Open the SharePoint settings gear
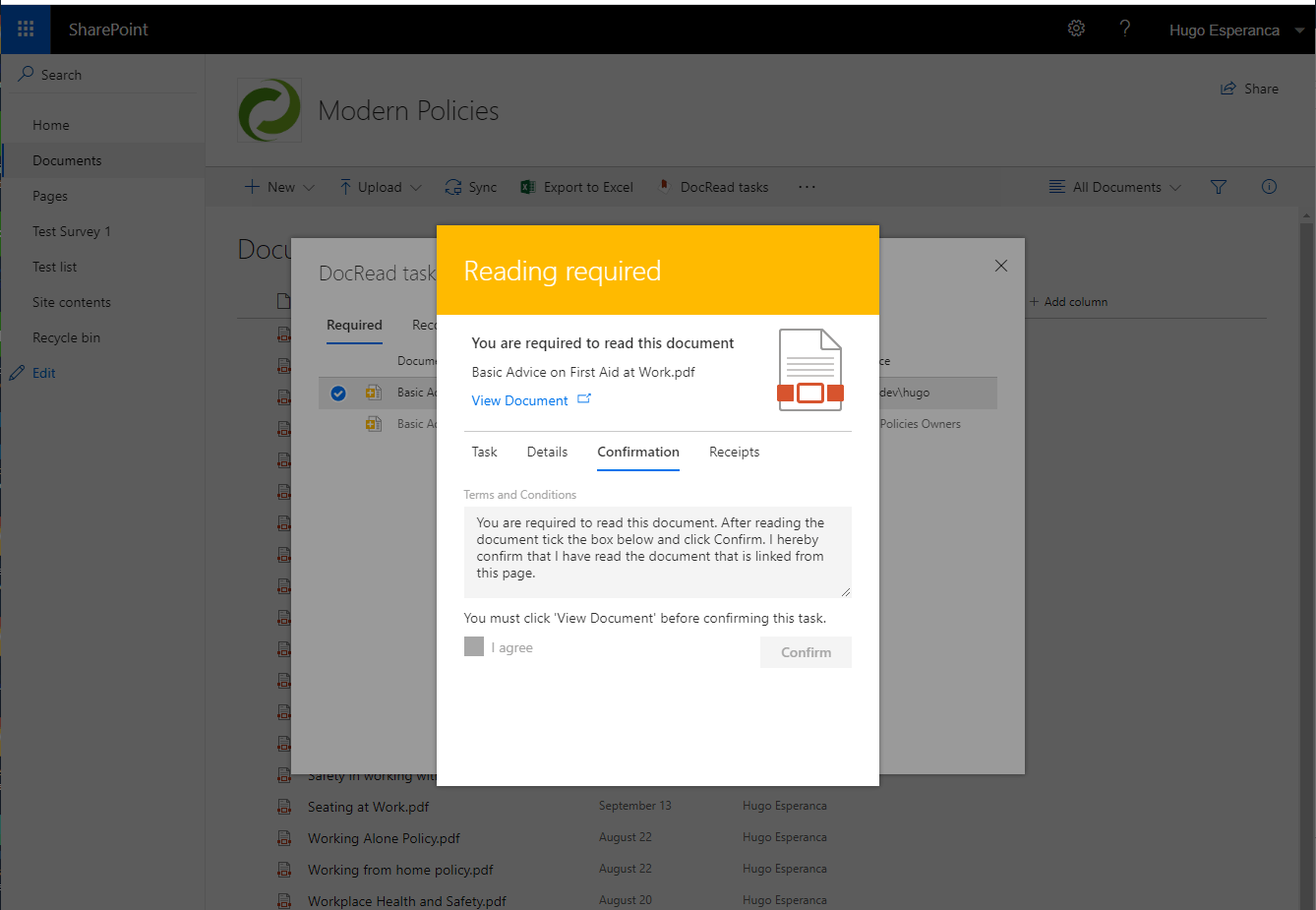Viewport: 1316px width, 910px height. click(x=1076, y=29)
